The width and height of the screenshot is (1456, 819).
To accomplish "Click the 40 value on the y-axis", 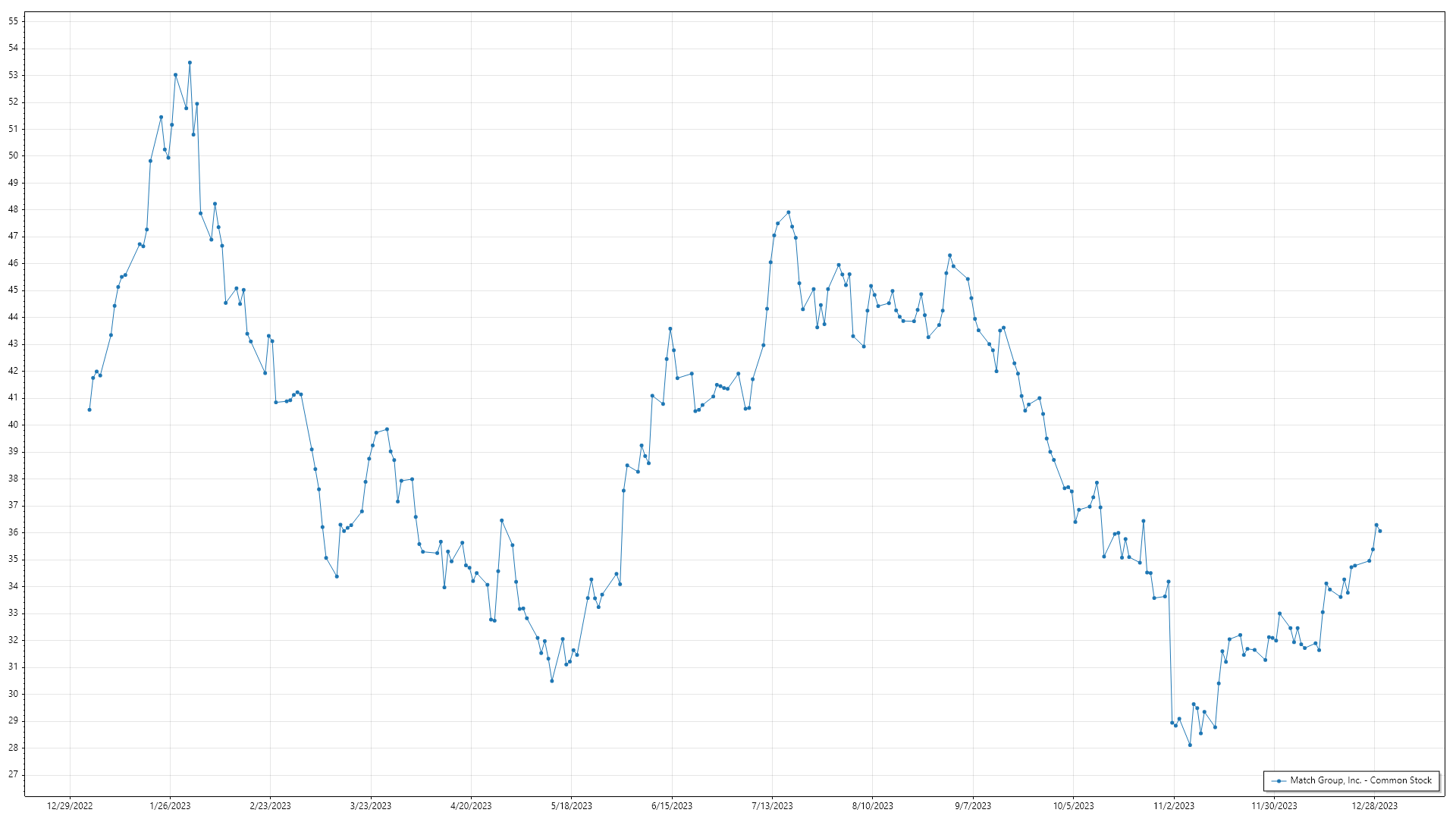I will [x=14, y=425].
